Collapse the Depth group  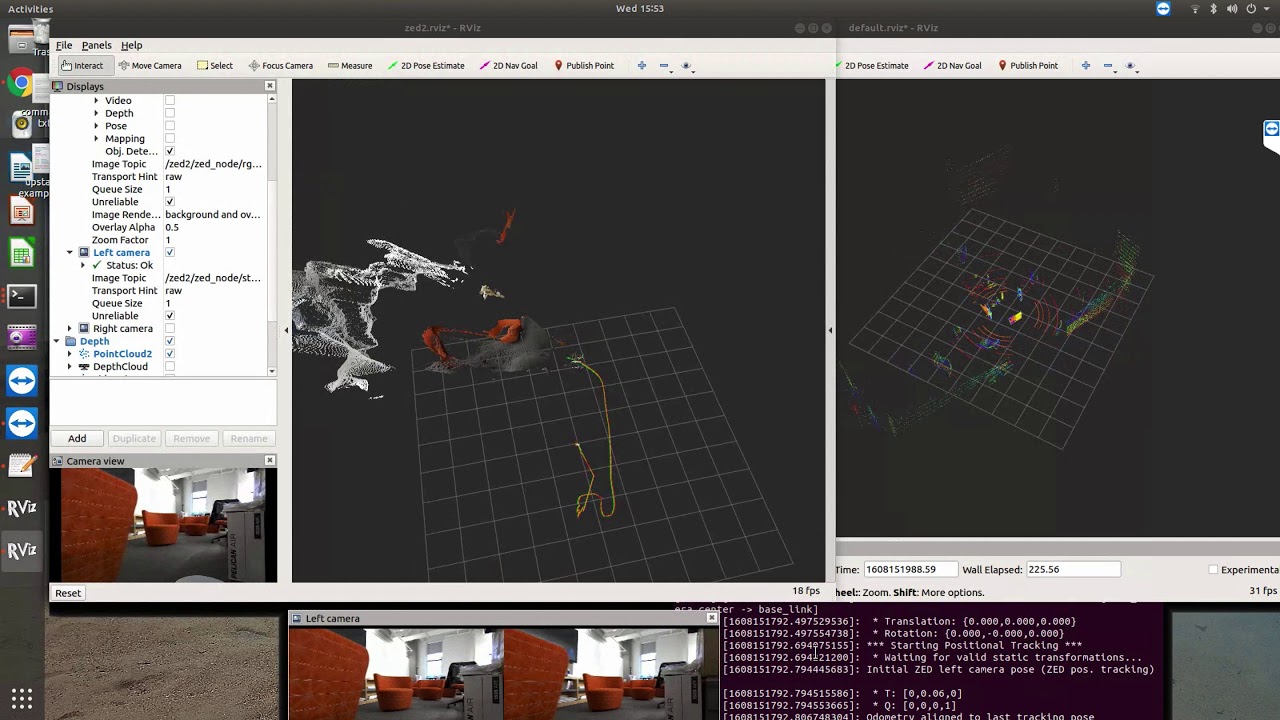click(57, 341)
